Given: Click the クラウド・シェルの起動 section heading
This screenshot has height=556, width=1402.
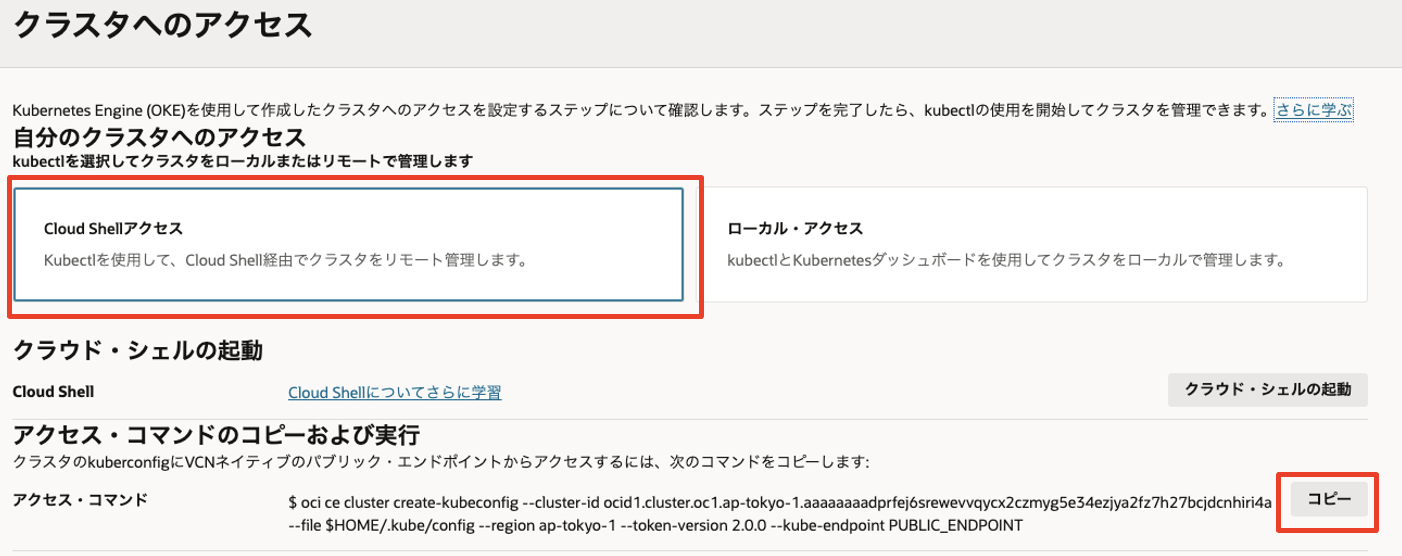Looking at the screenshot, I should click(137, 351).
